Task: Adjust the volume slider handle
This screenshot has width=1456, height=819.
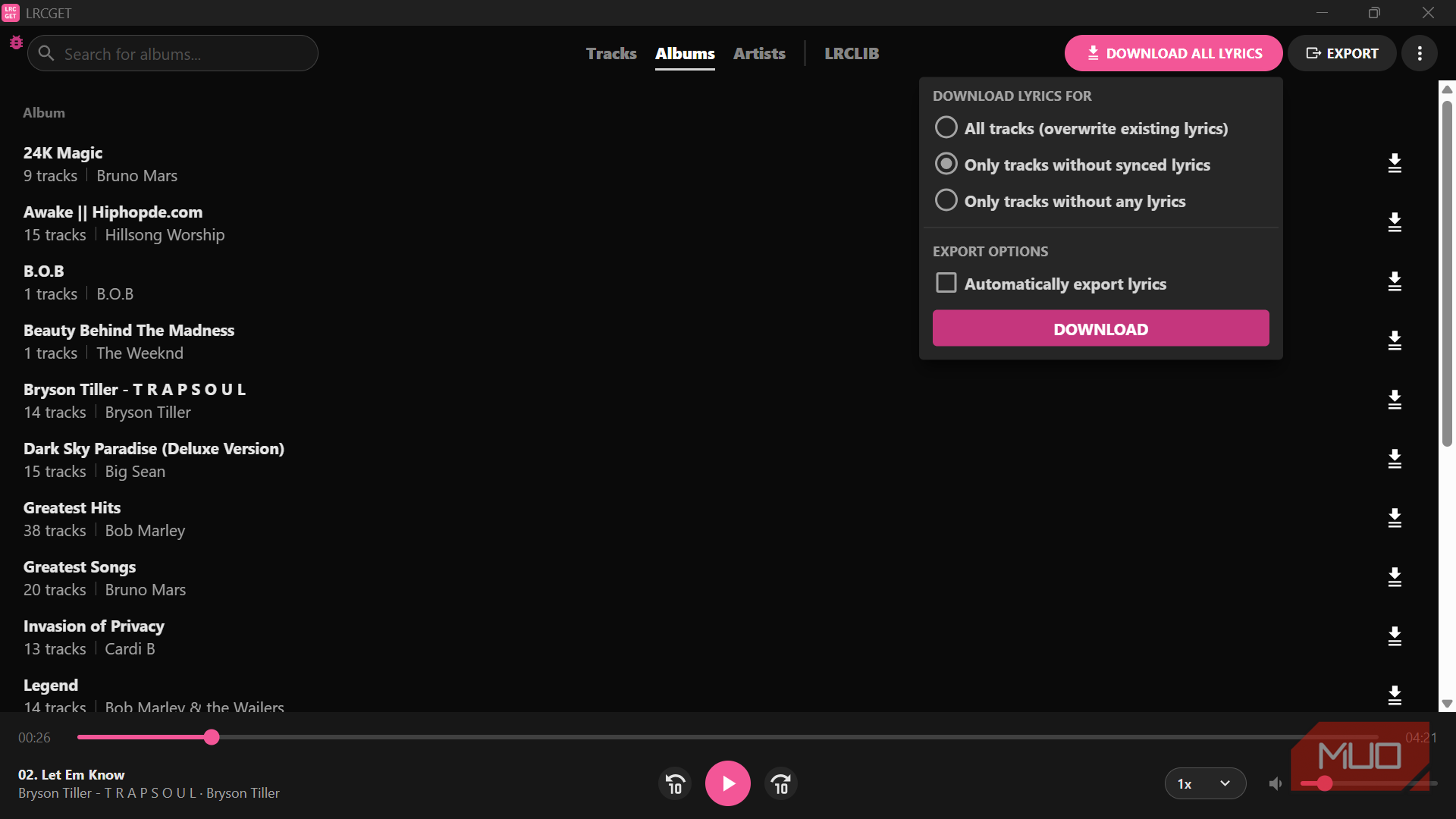Action: click(1324, 783)
